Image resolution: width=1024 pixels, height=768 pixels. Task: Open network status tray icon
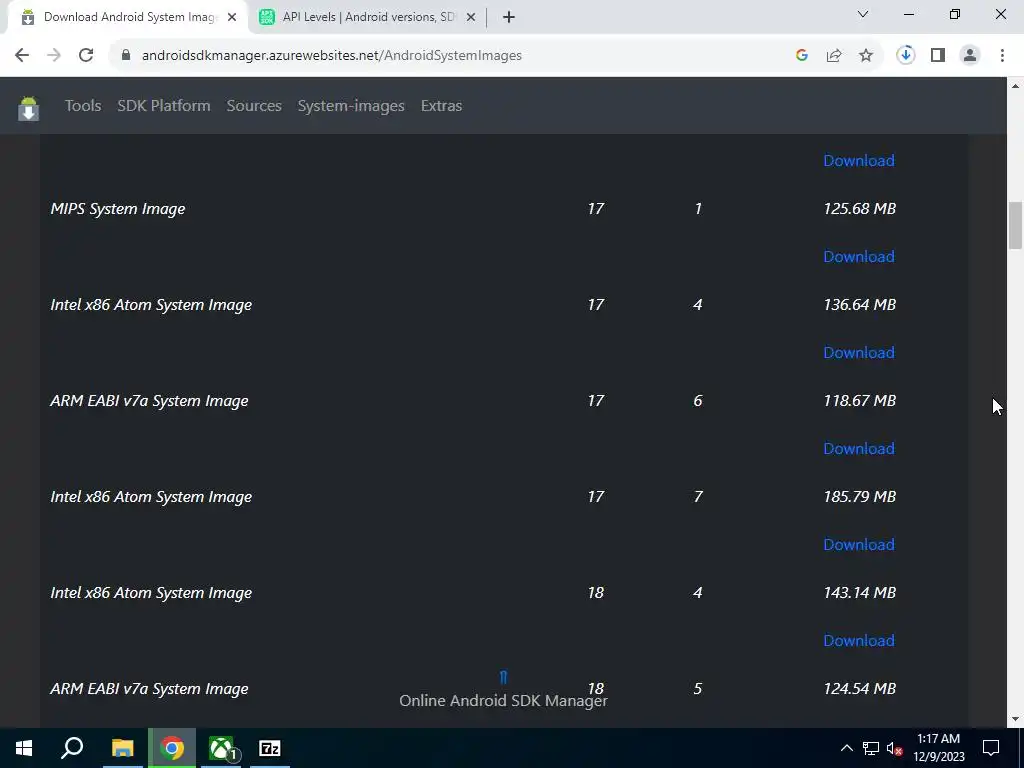pos(871,748)
